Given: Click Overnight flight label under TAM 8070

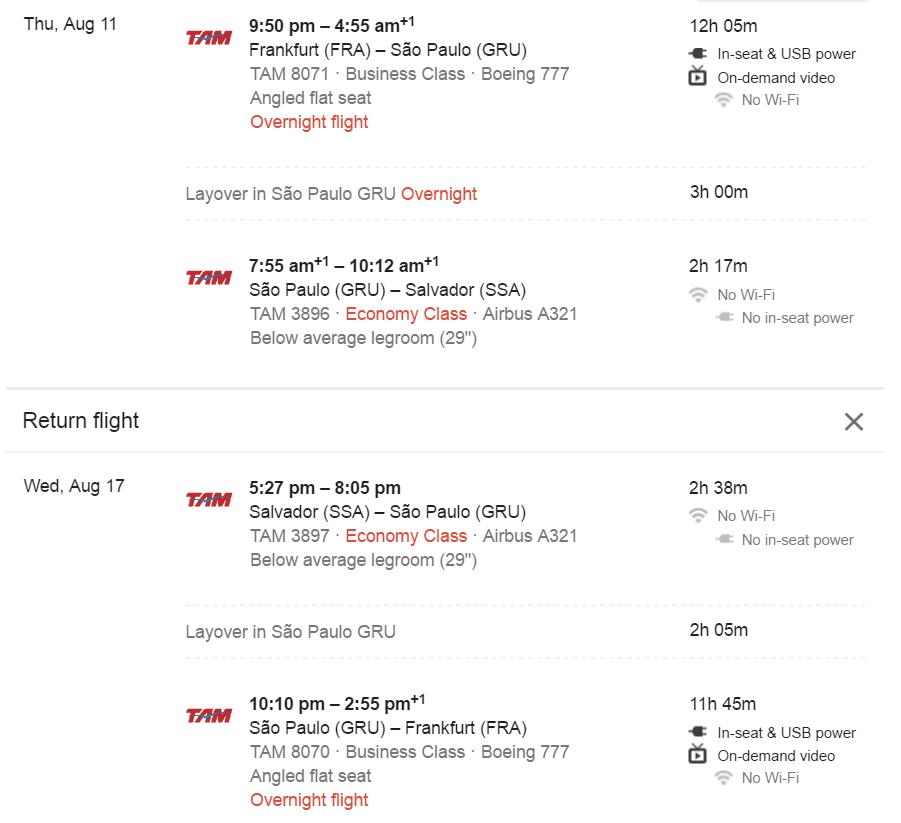Looking at the screenshot, I should coord(309,800).
